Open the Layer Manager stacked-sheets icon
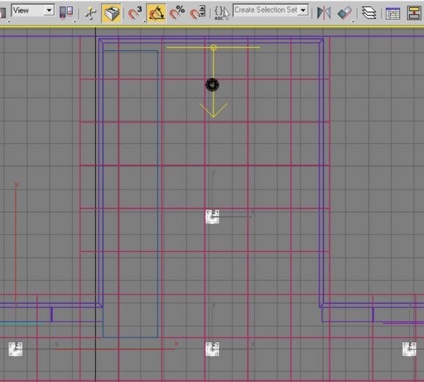 click(x=369, y=13)
